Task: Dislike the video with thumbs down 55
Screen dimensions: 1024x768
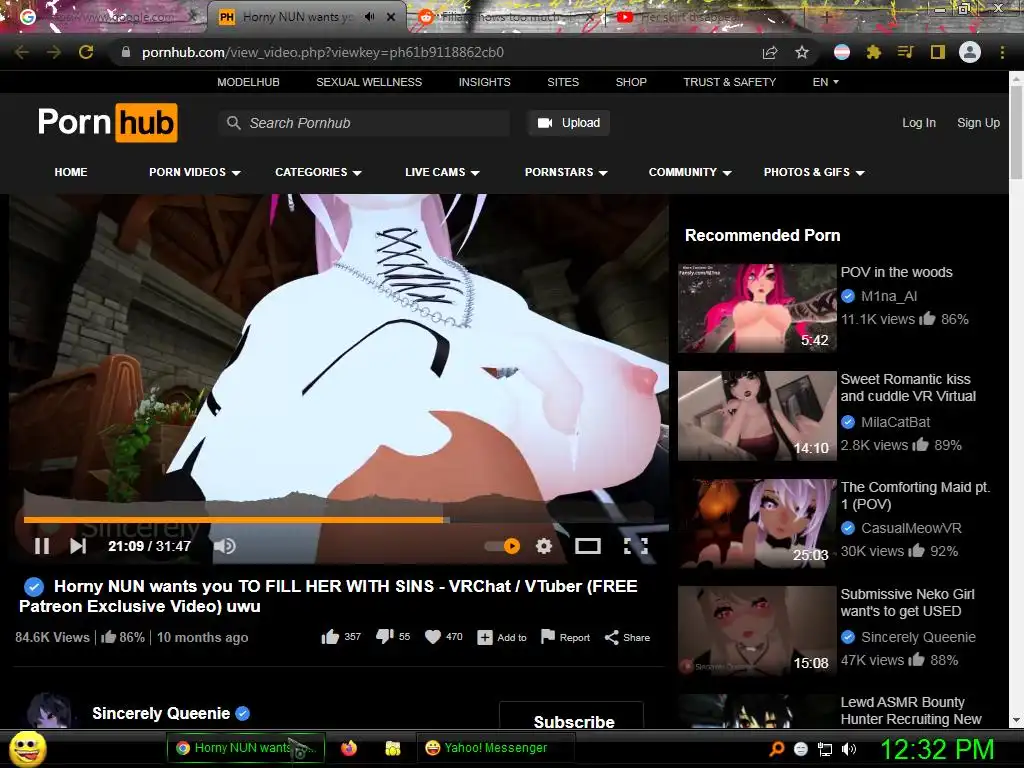Action: coord(393,637)
